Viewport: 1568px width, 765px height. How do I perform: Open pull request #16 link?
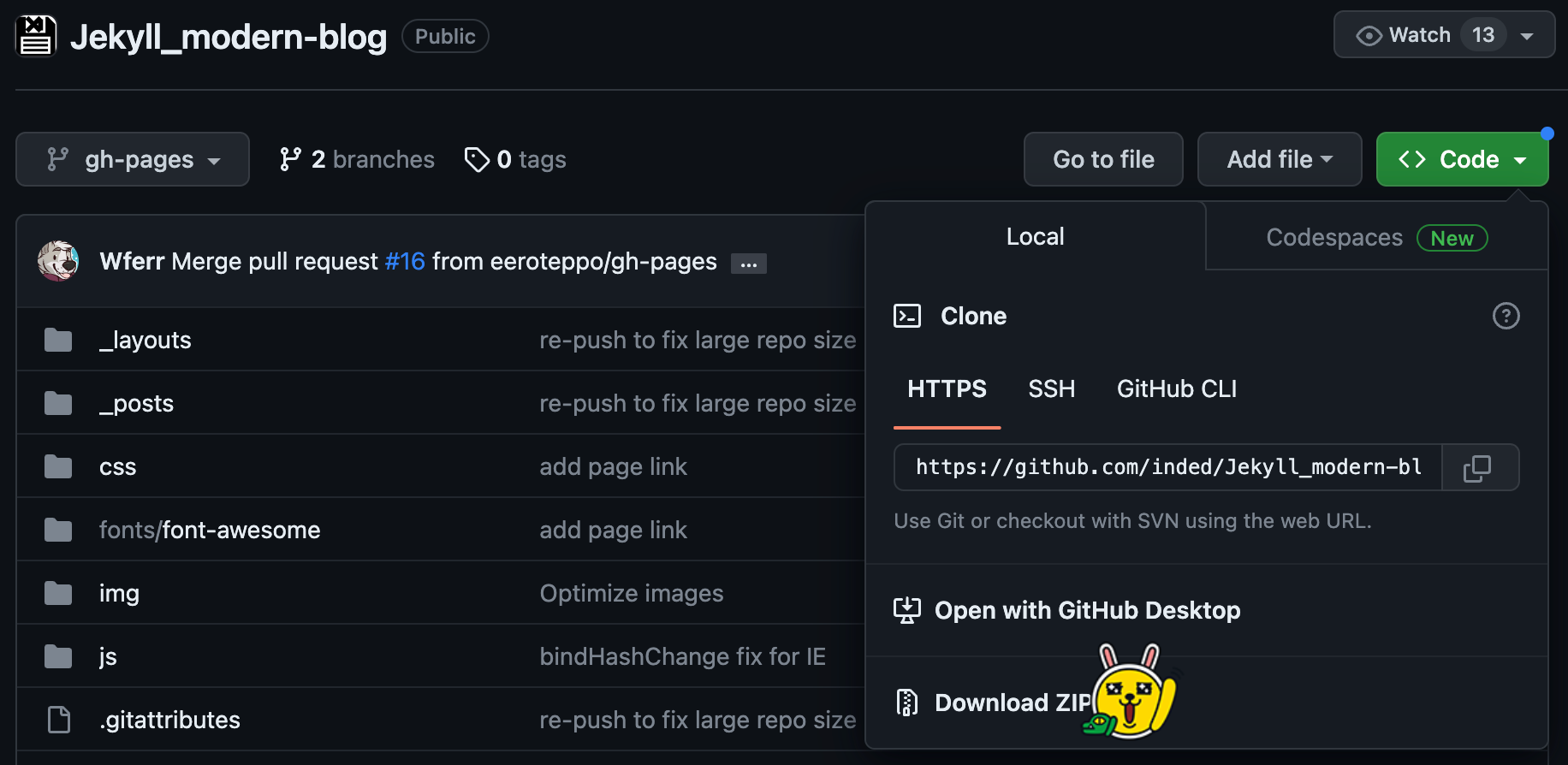pos(405,261)
